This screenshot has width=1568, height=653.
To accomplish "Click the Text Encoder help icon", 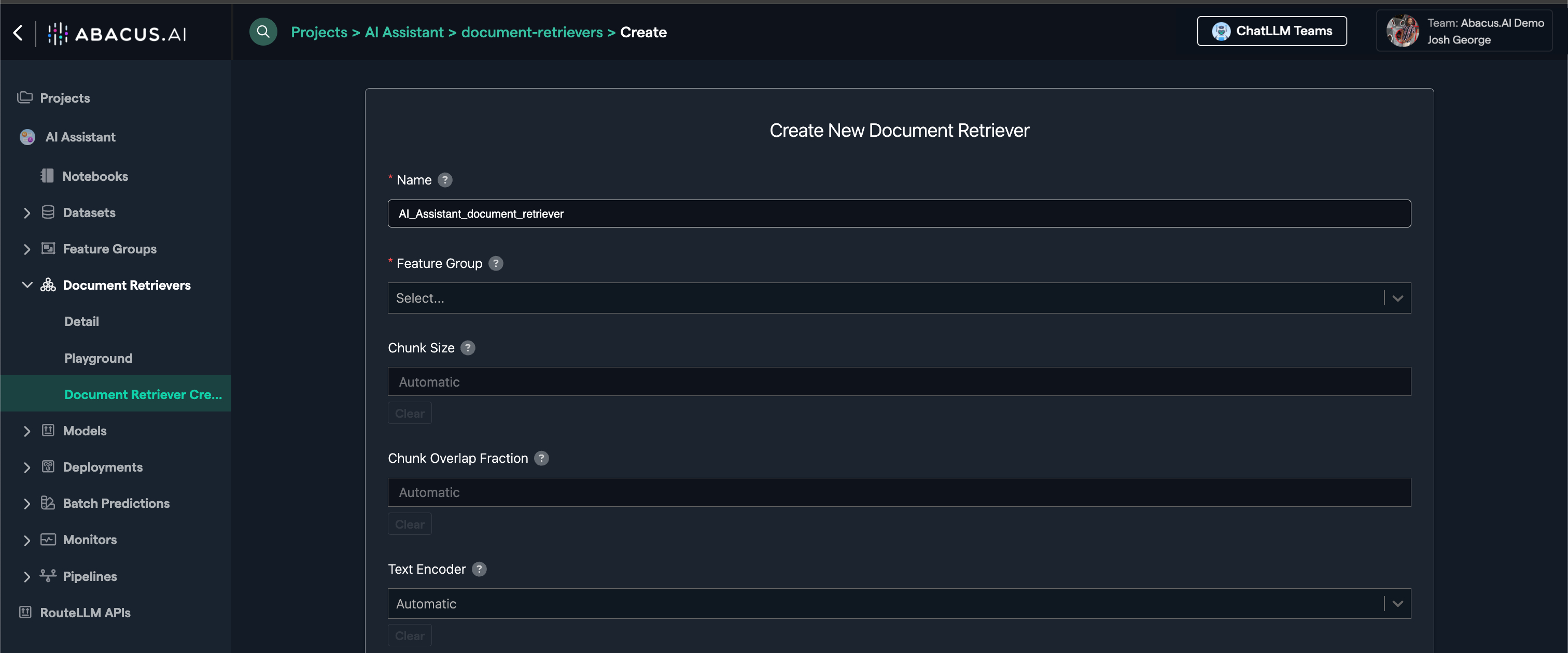I will (x=479, y=569).
